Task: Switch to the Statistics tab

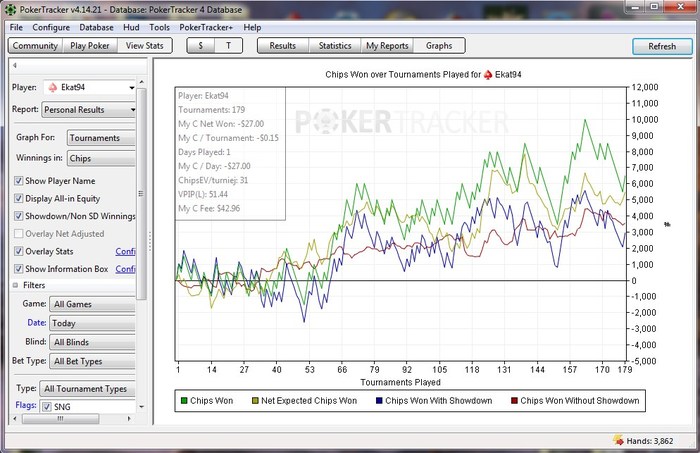Action: [x=335, y=46]
